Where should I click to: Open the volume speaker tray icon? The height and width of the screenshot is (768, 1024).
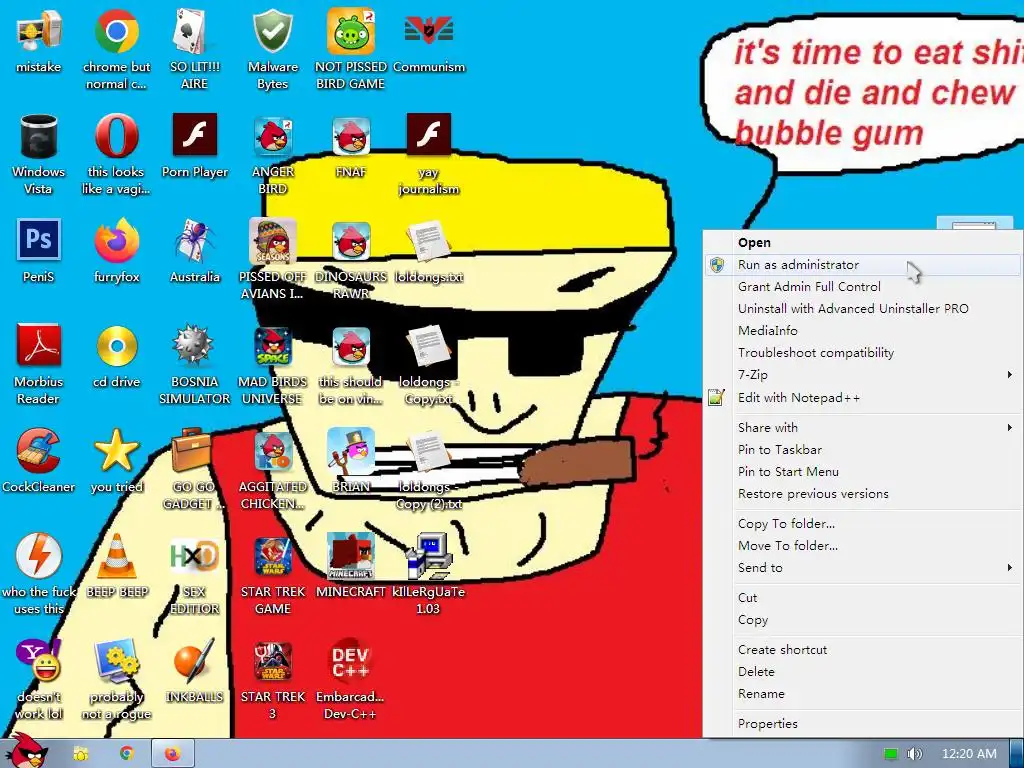coord(915,754)
